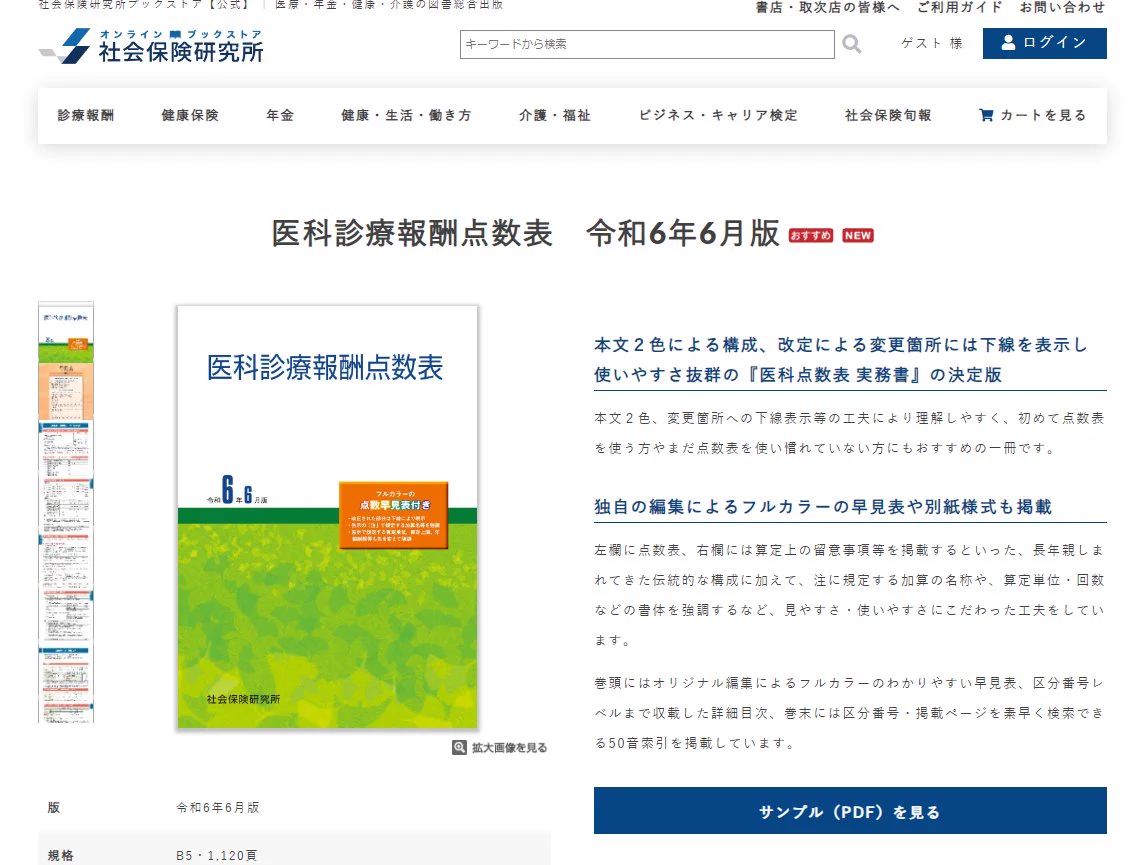Click the おすすめ badge

[x=811, y=236]
